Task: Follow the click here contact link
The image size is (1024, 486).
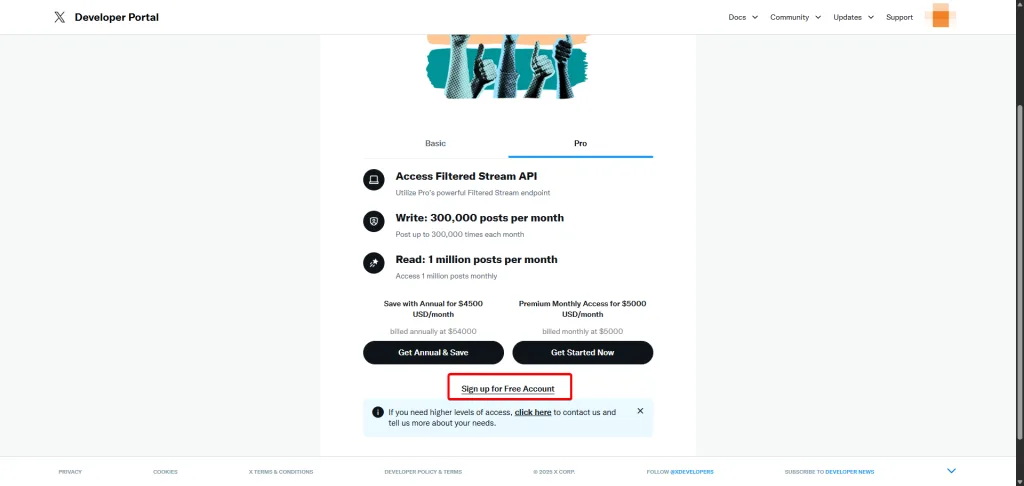Action: [x=533, y=412]
